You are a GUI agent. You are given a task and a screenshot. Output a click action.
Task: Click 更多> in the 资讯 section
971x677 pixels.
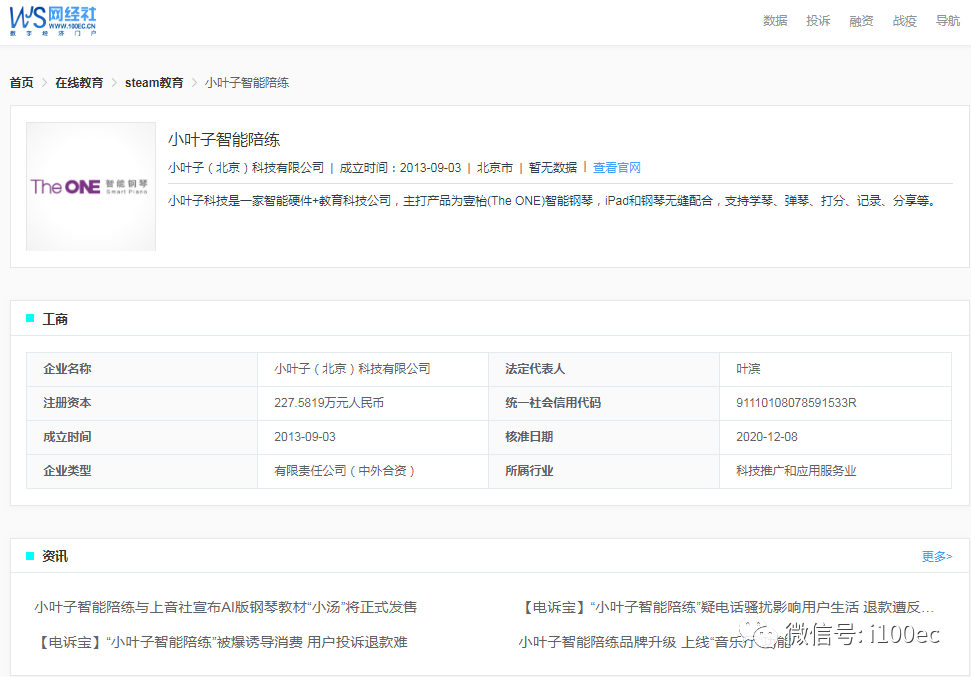936,556
